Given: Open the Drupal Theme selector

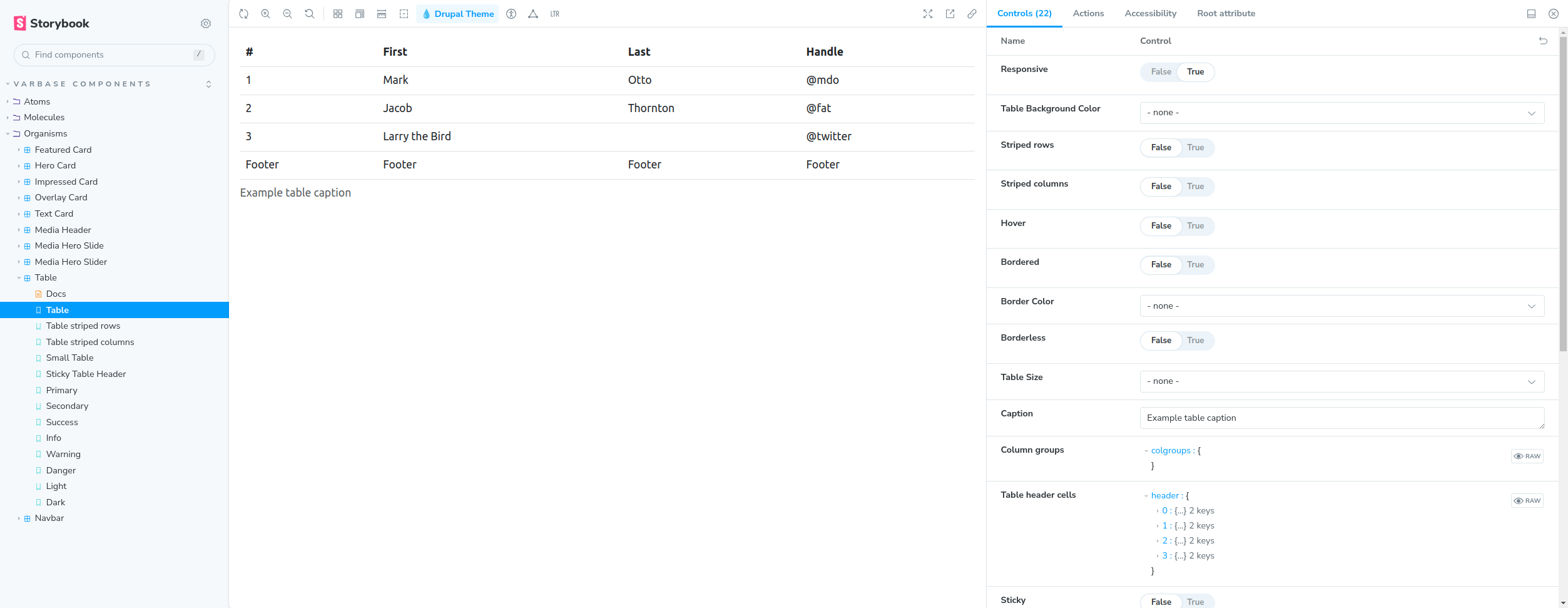Looking at the screenshot, I should click(458, 14).
